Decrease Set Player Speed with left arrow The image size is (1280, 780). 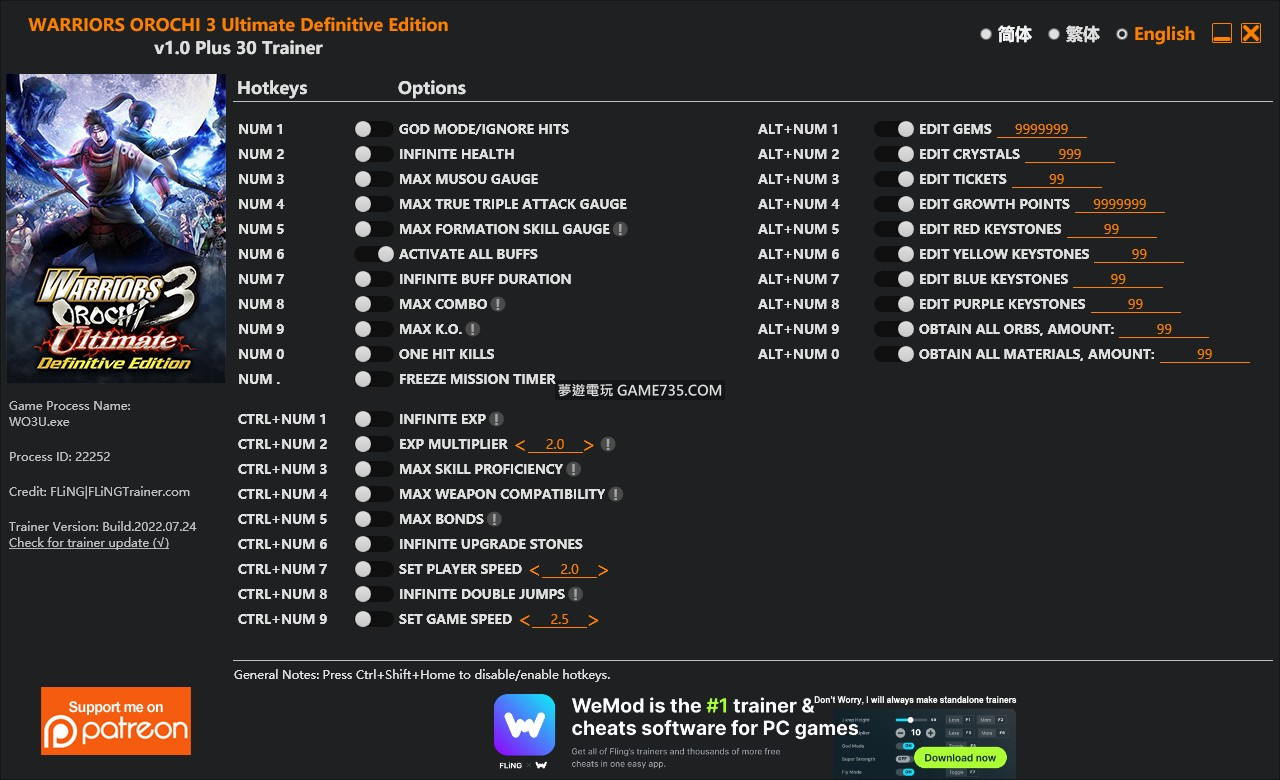(535, 570)
